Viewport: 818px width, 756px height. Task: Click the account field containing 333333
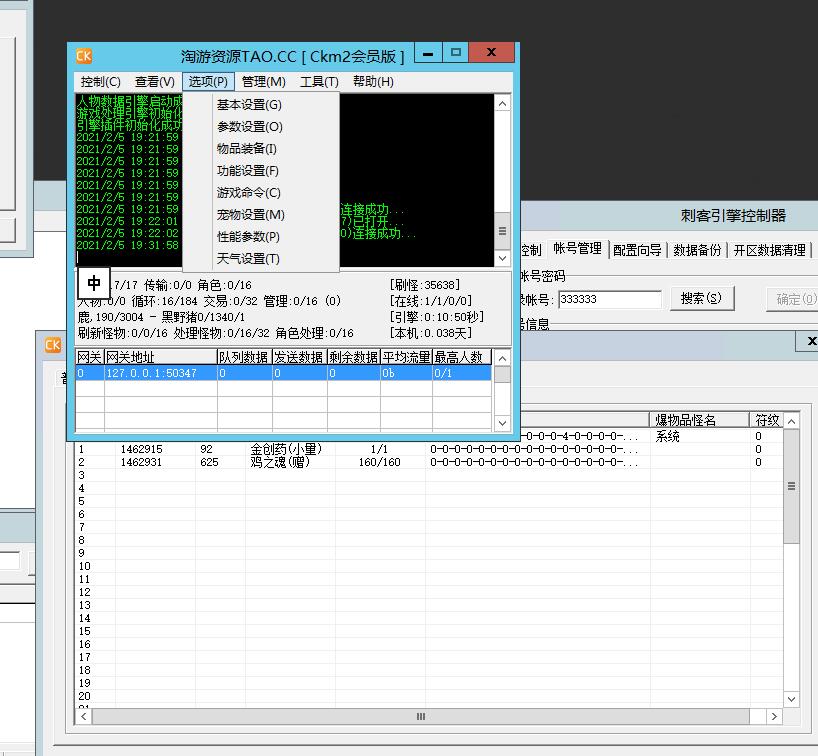coord(609,299)
